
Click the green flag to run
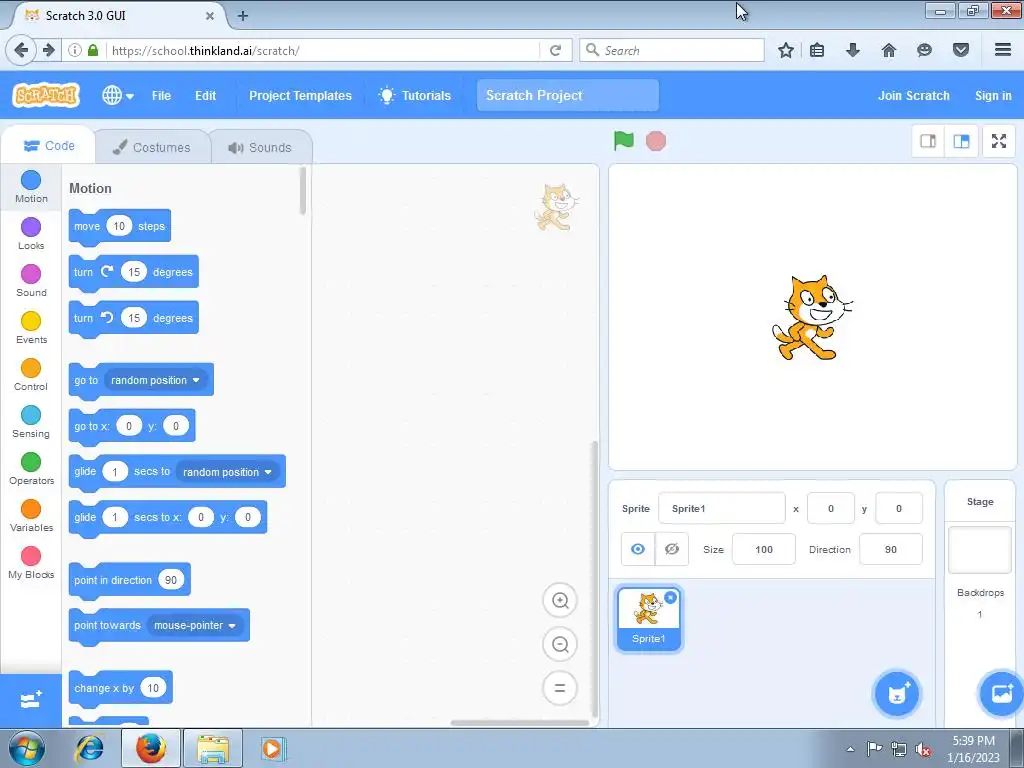pos(624,140)
